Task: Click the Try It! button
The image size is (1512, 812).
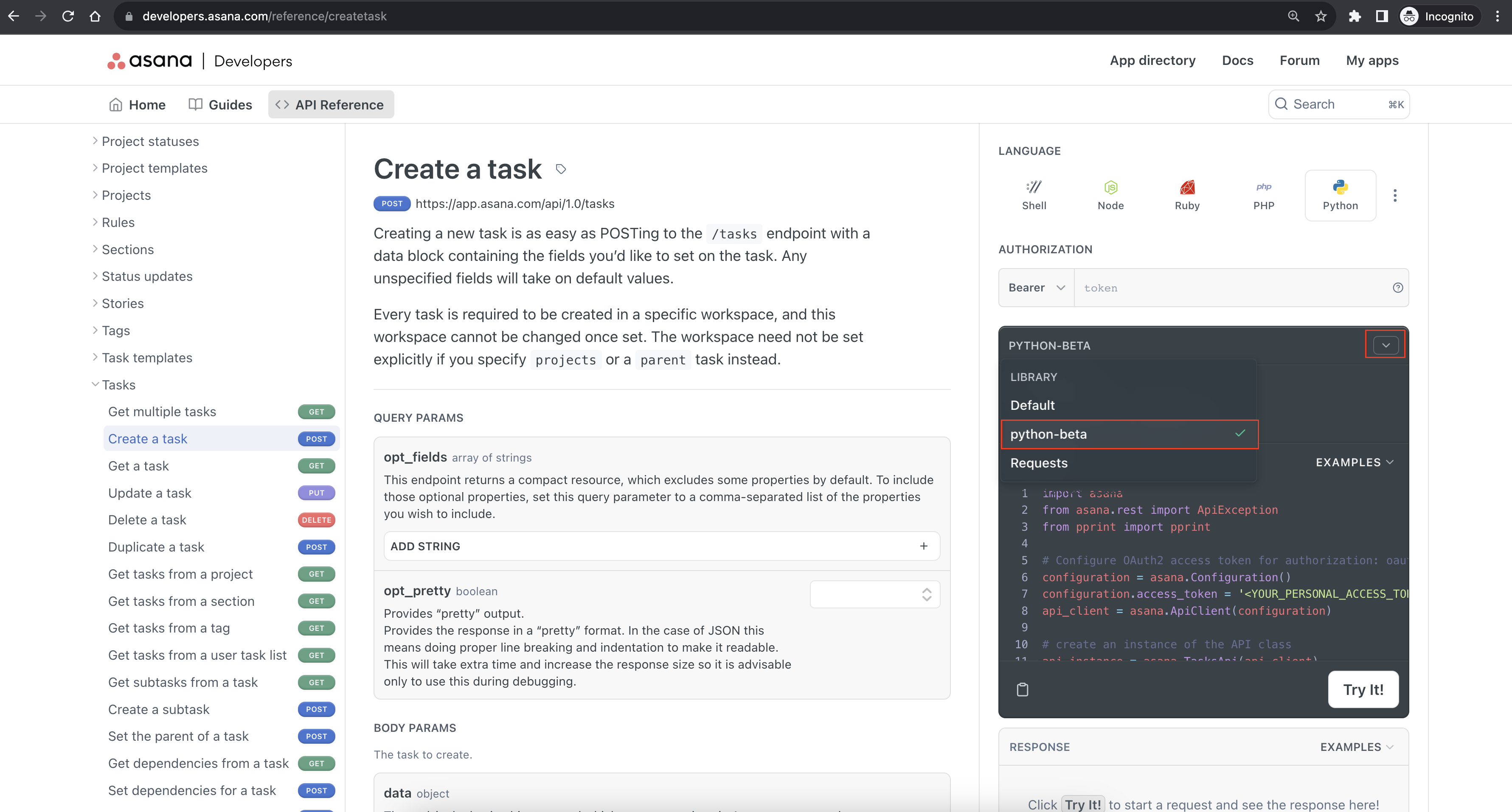Action: click(x=1363, y=689)
